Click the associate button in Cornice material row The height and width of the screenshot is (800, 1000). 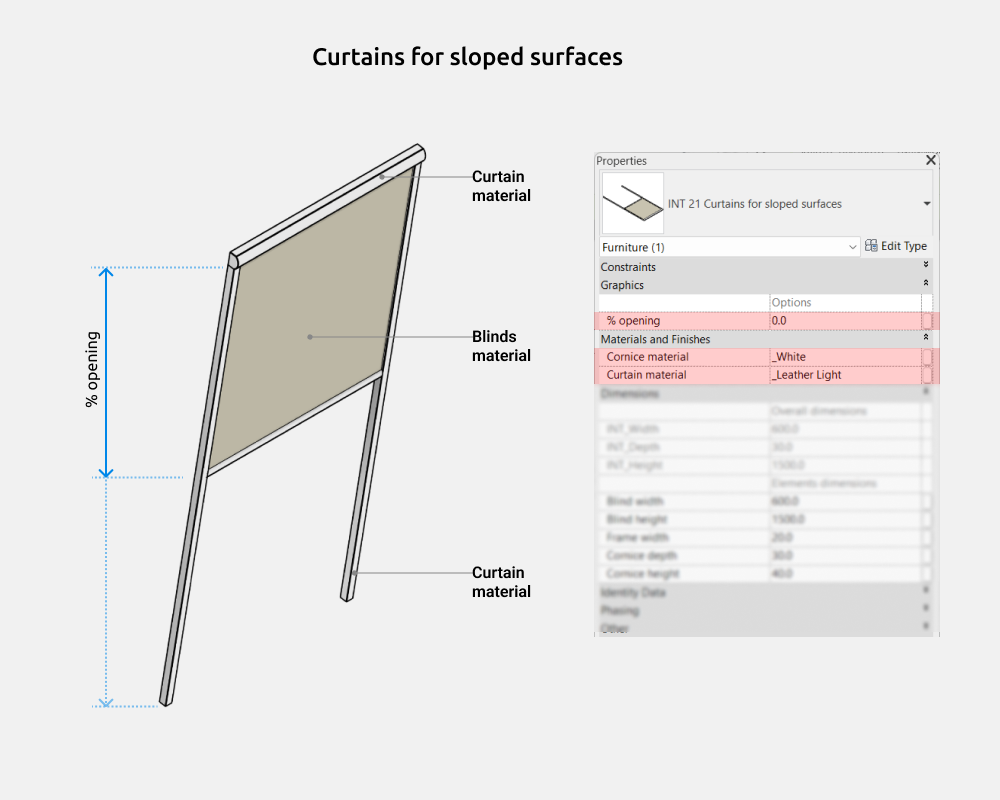(x=927, y=357)
